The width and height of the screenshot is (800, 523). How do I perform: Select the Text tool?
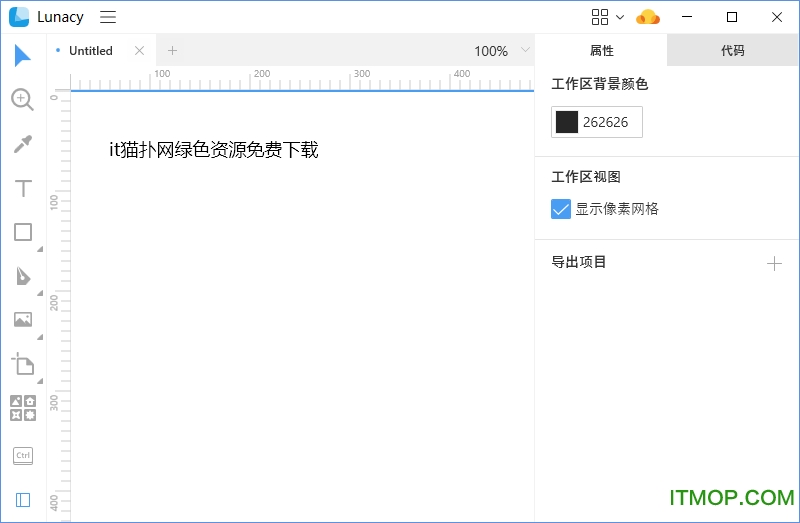point(23,188)
